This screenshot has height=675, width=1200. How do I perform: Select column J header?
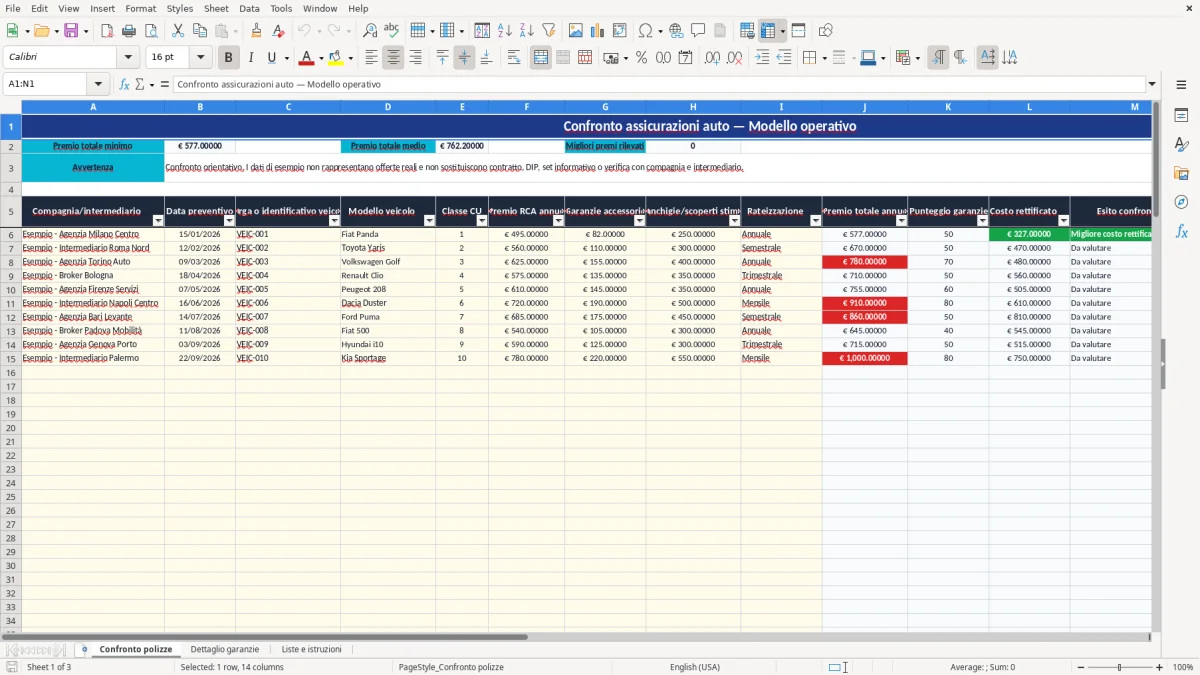click(x=864, y=106)
